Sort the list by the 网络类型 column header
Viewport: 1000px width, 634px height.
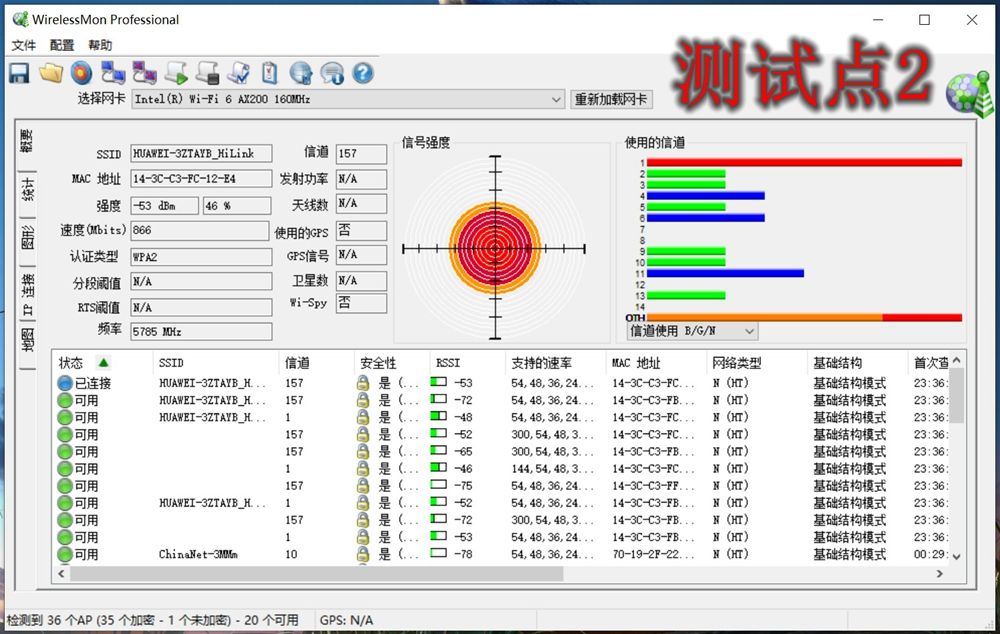point(758,363)
